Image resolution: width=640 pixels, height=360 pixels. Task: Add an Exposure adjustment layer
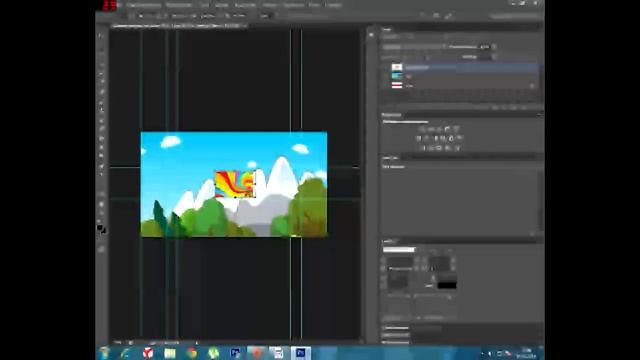pyautogui.click(x=448, y=129)
